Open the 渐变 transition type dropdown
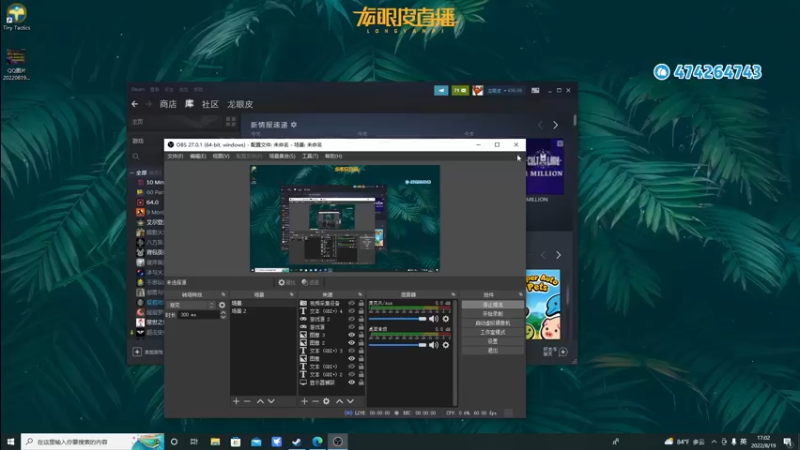This screenshot has height=450, width=800. coord(191,305)
